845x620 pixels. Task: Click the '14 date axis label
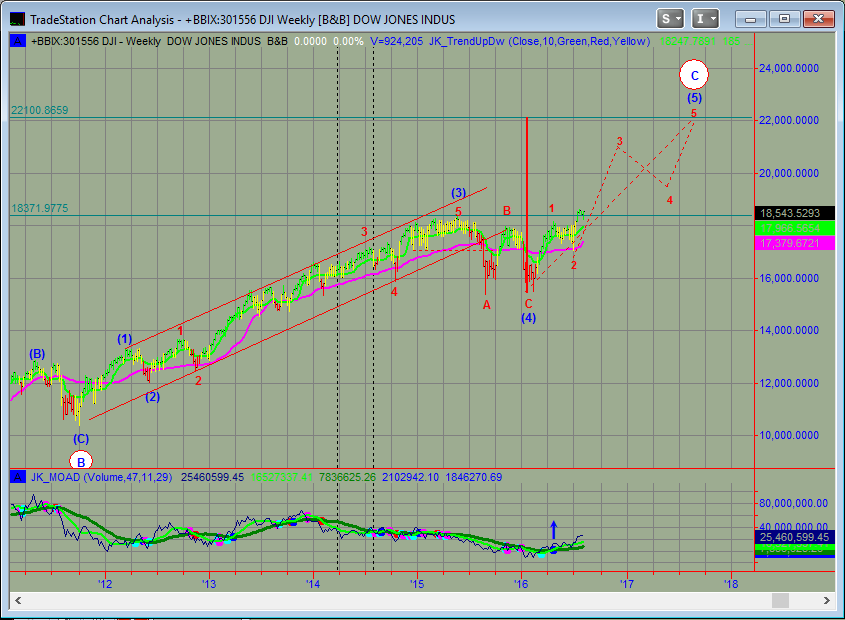313,584
